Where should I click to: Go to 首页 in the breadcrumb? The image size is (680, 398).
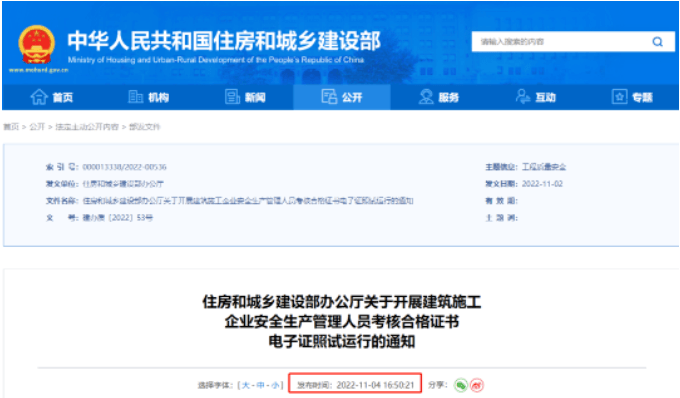11,127
